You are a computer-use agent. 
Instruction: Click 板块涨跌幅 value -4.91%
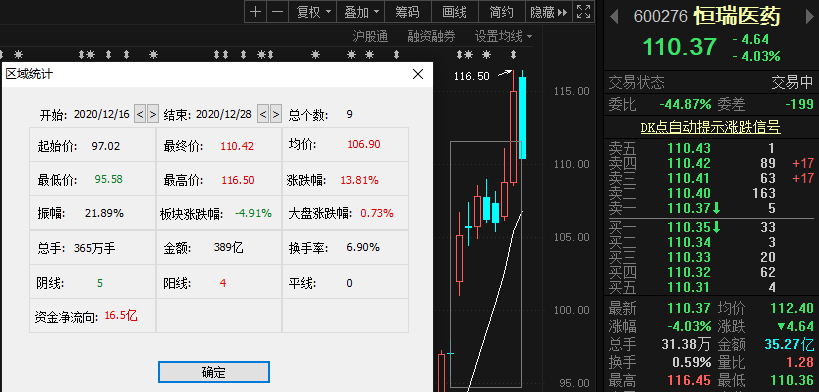pos(253,213)
